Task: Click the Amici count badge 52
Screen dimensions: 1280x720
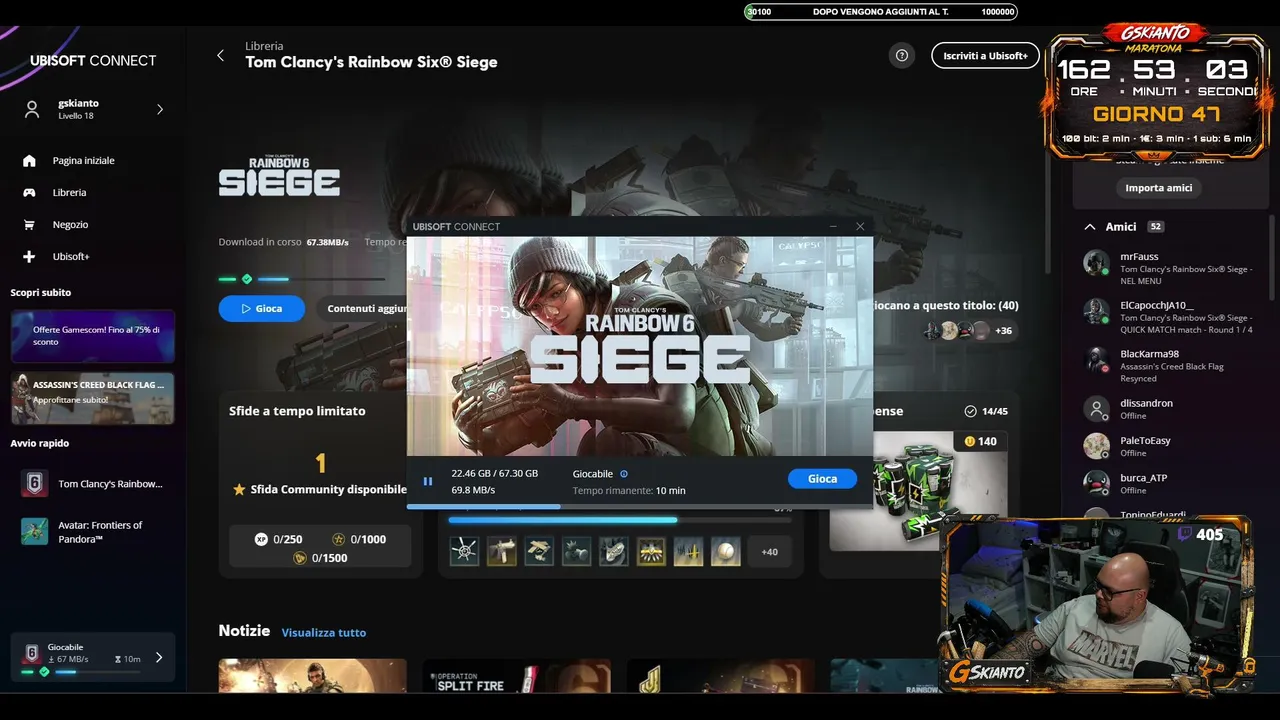Action: point(1156,227)
